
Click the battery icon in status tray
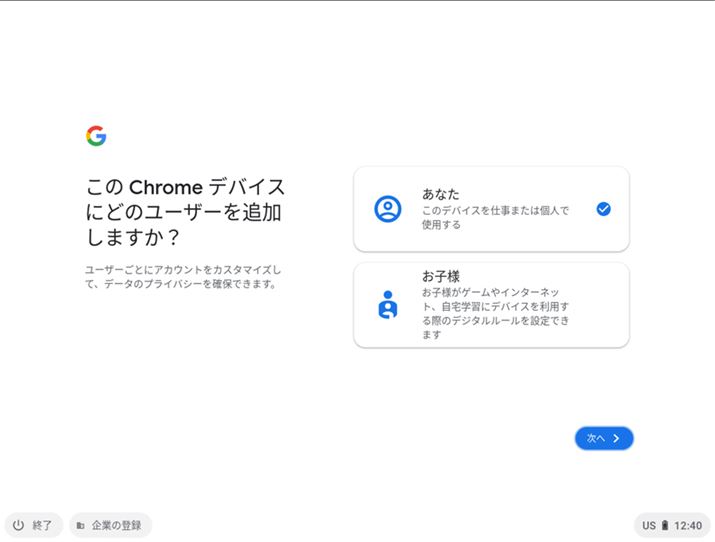click(x=665, y=525)
